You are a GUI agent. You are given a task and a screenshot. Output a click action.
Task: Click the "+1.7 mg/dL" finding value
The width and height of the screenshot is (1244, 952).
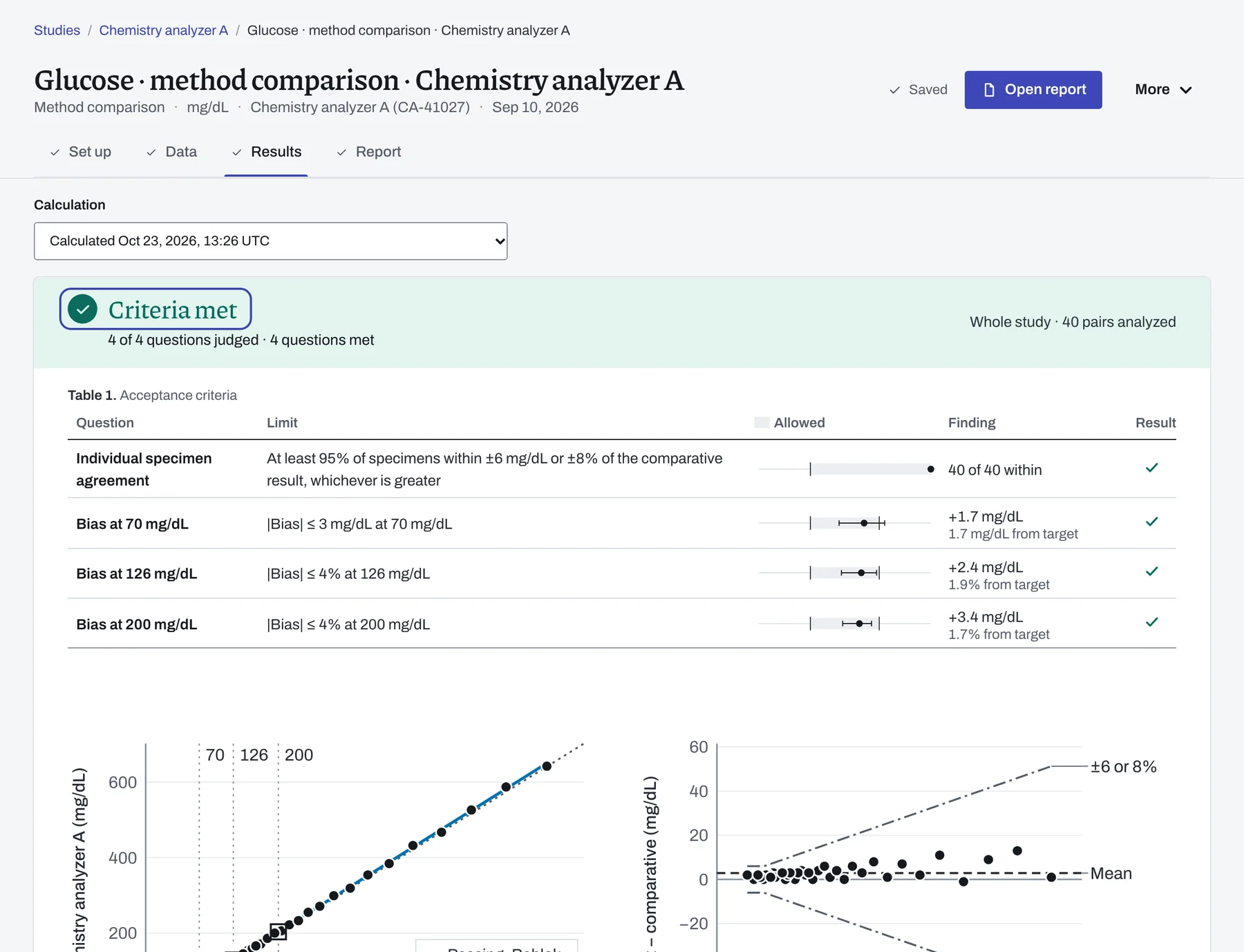tap(986, 517)
